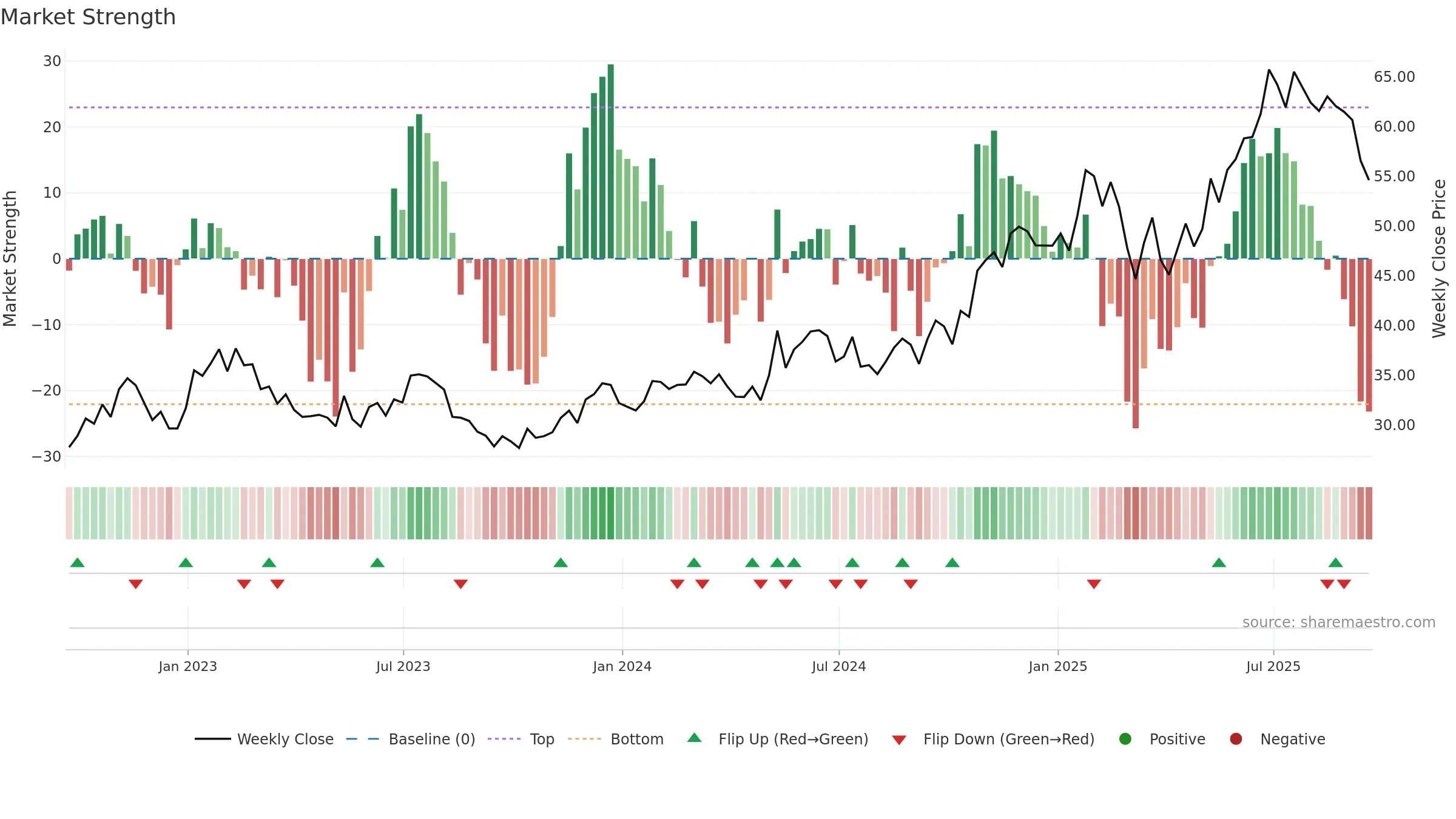Click the 30.00 price axis label

point(1394,425)
